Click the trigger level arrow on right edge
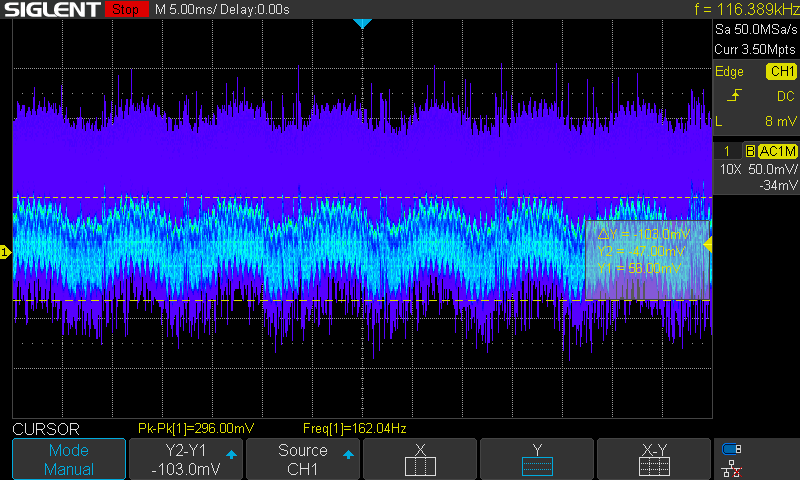 (x=708, y=245)
